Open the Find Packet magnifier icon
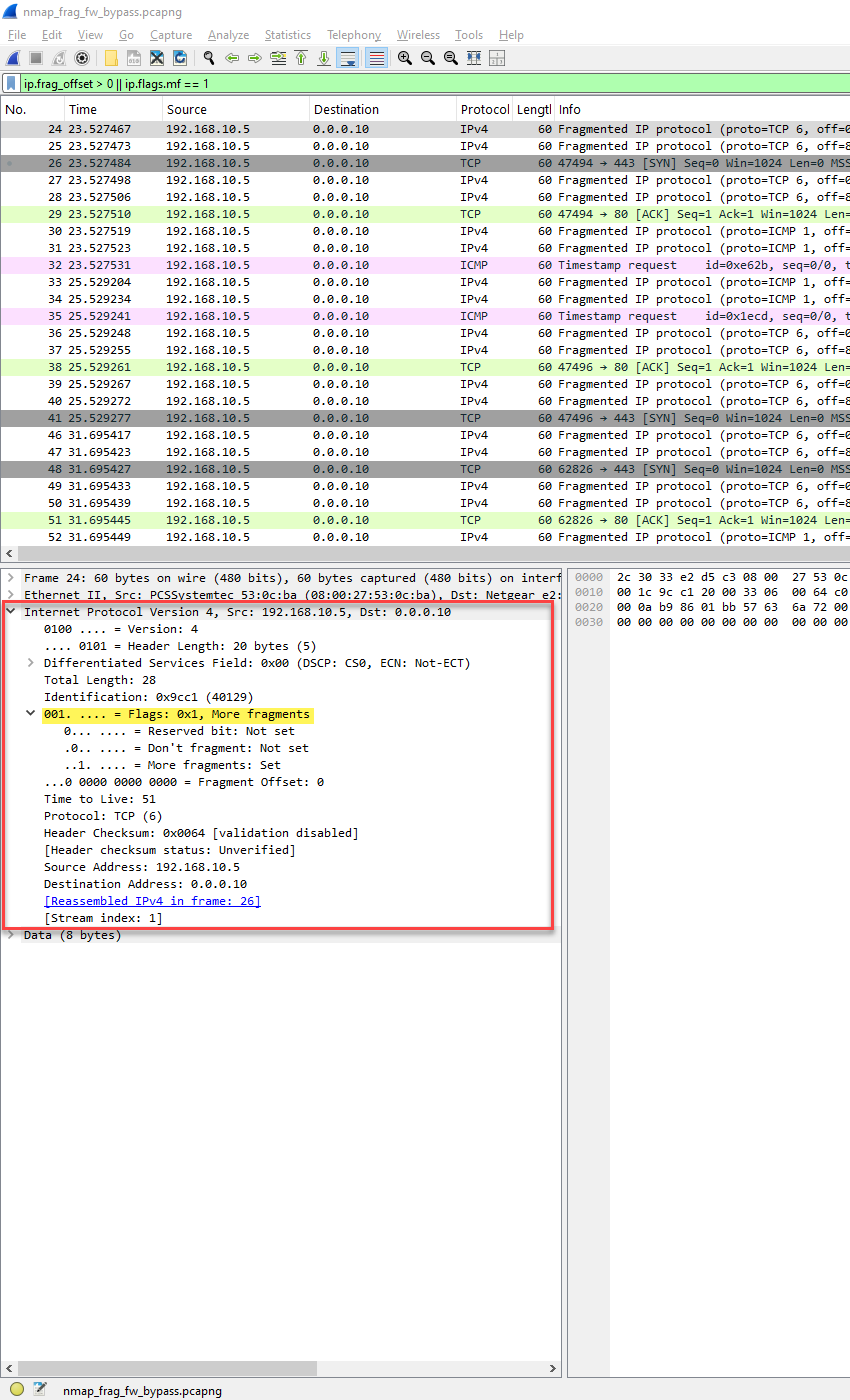 (x=208, y=58)
